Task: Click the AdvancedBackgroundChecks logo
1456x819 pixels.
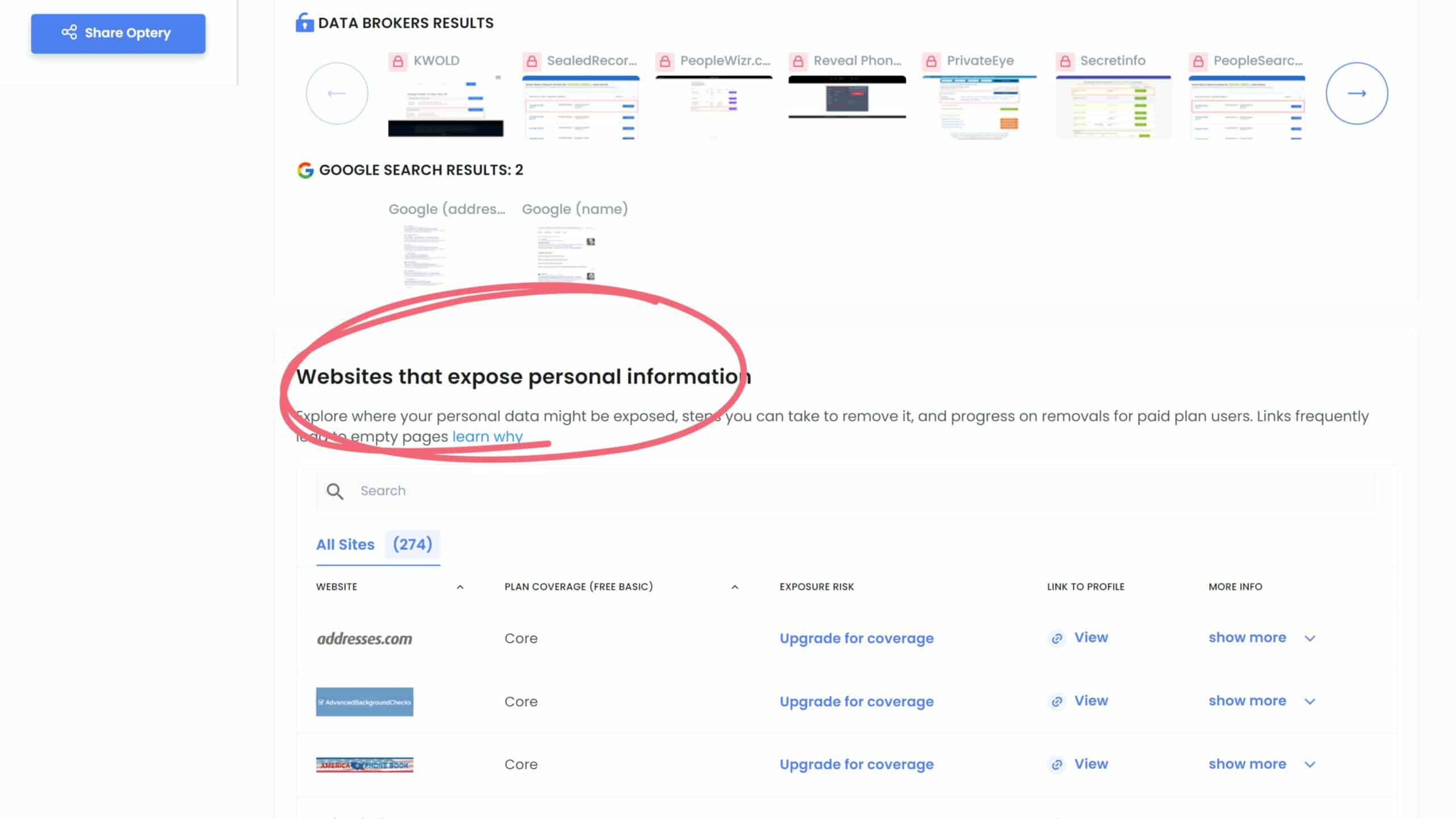Action: pos(365,702)
